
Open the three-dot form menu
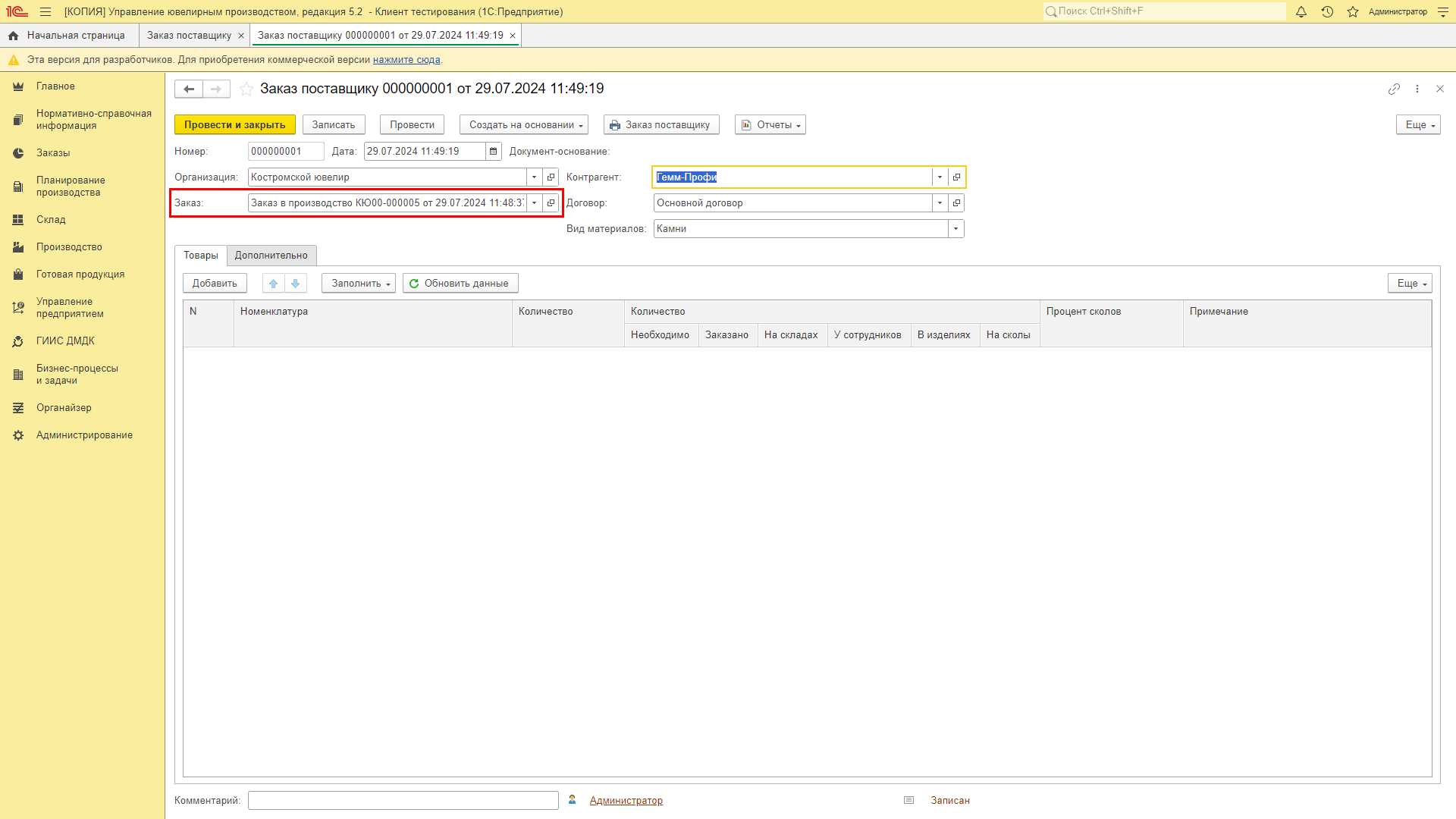[x=1417, y=89]
